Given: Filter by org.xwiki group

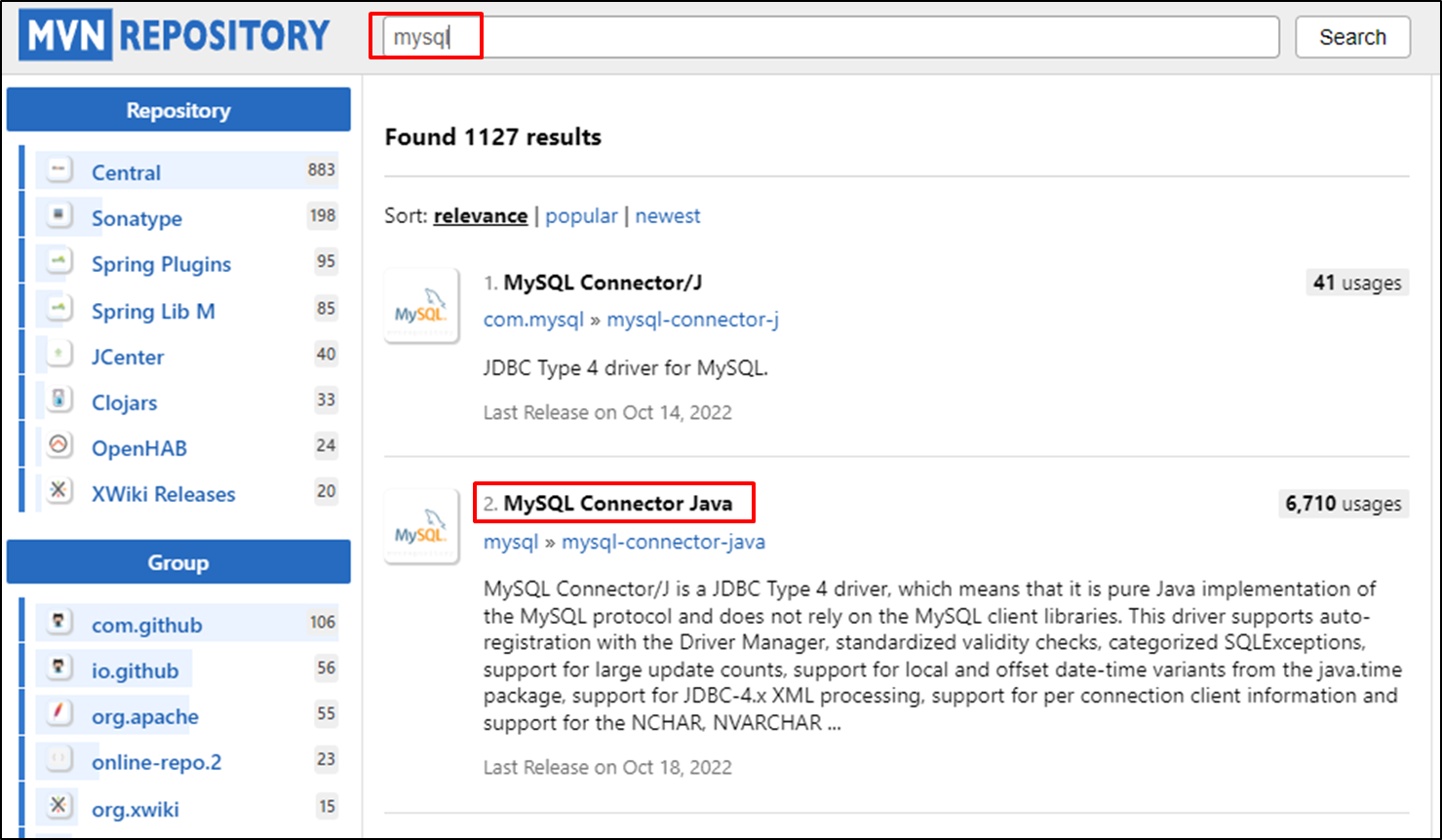Looking at the screenshot, I should (x=136, y=809).
